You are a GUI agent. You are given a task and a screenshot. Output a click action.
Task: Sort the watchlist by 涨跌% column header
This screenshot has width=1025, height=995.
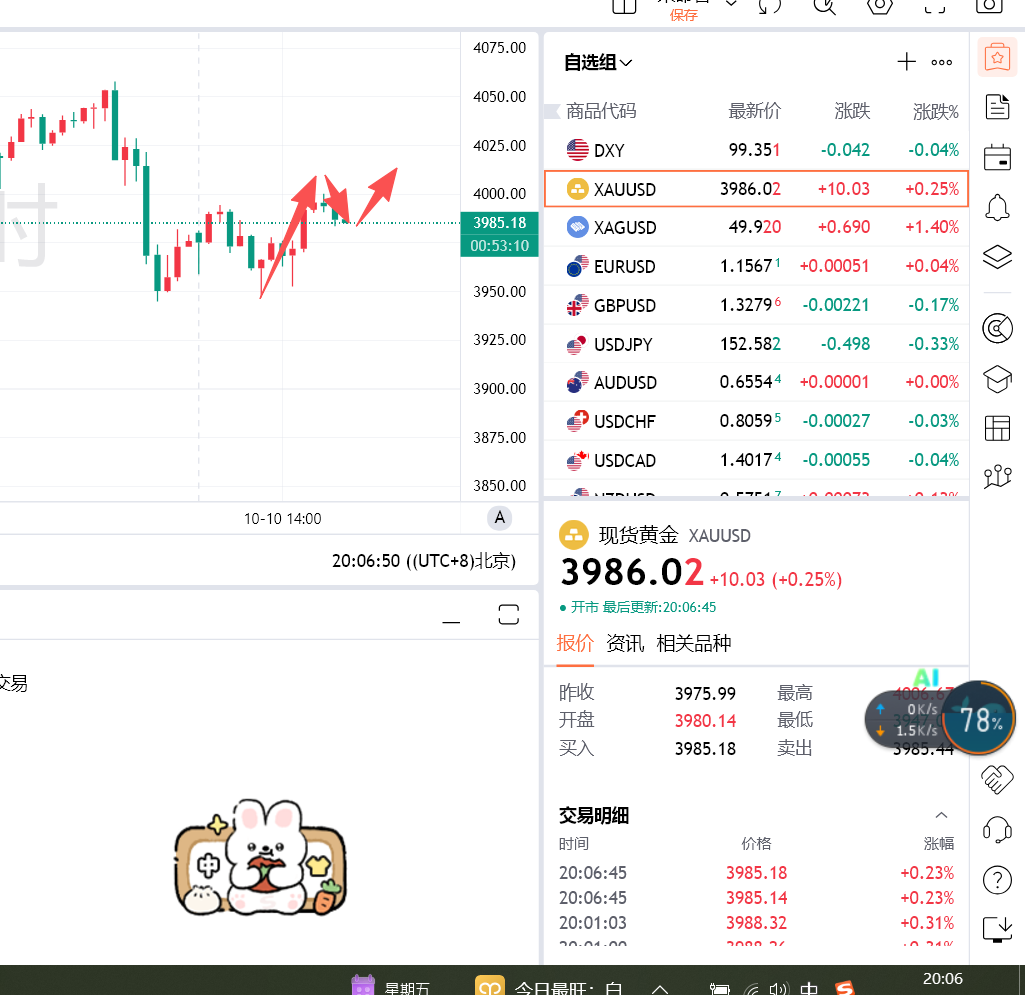(x=935, y=111)
